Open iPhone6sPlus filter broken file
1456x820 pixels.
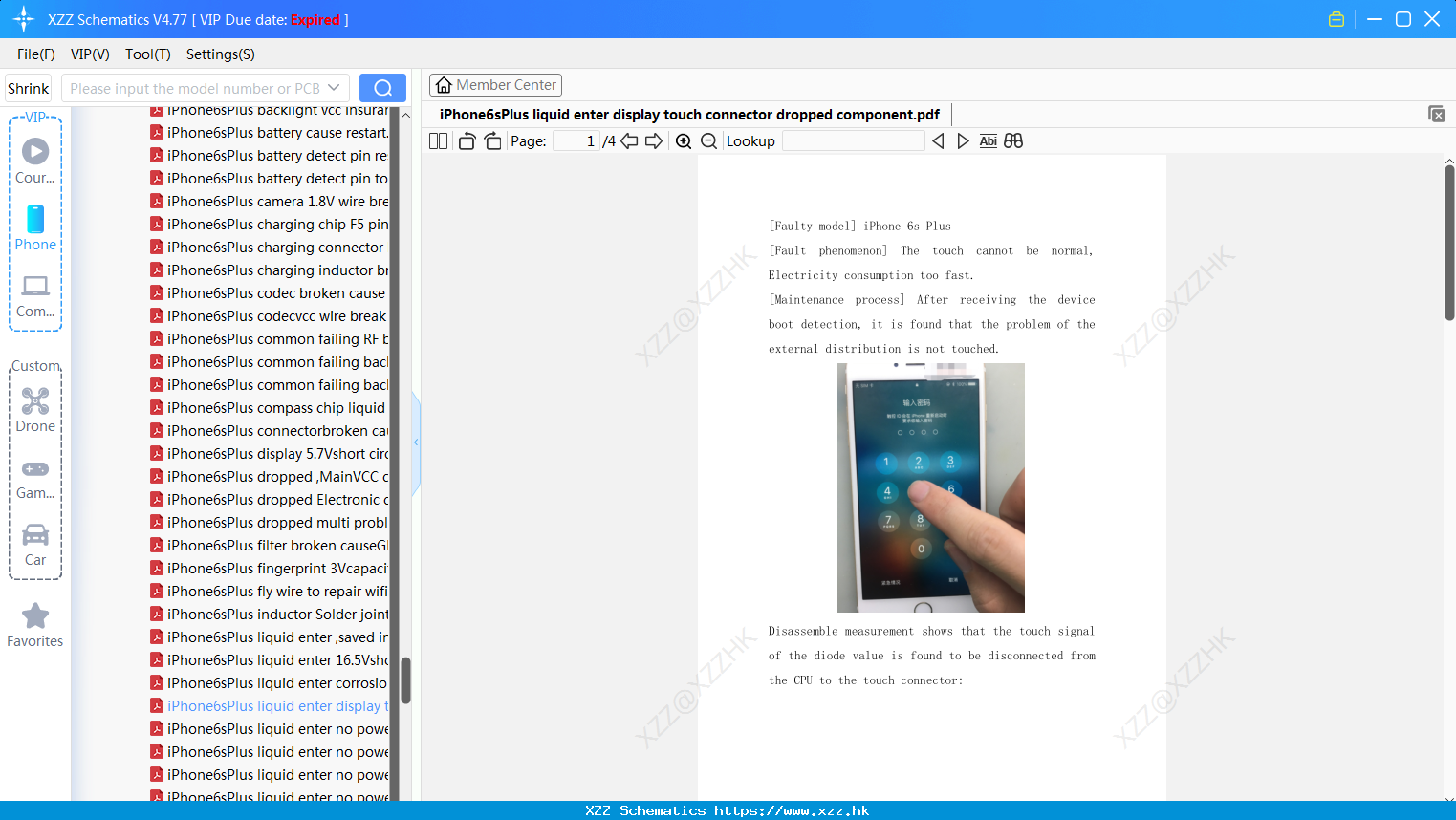click(x=270, y=546)
